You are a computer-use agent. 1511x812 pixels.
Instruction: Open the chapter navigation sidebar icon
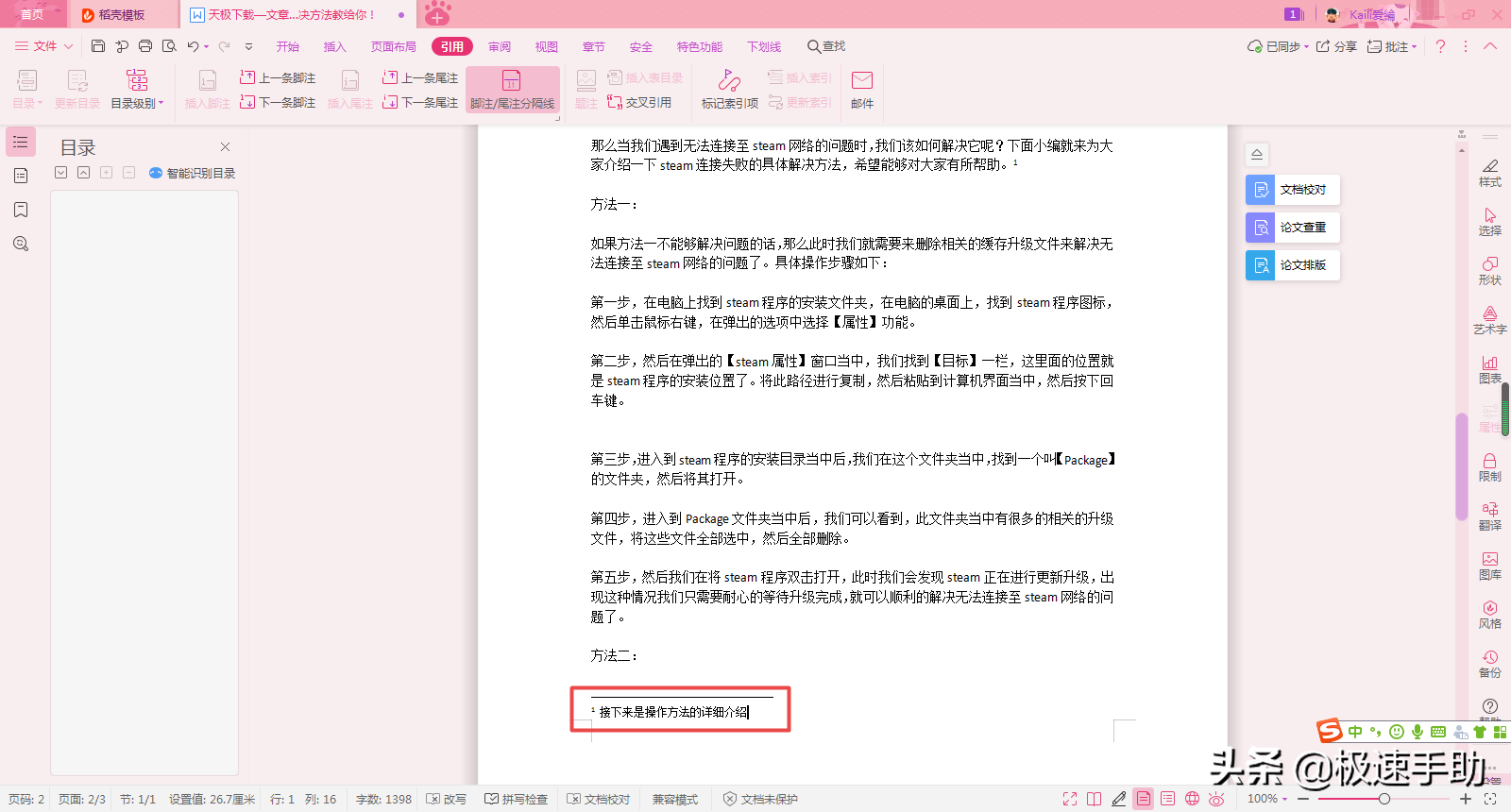coord(21,176)
